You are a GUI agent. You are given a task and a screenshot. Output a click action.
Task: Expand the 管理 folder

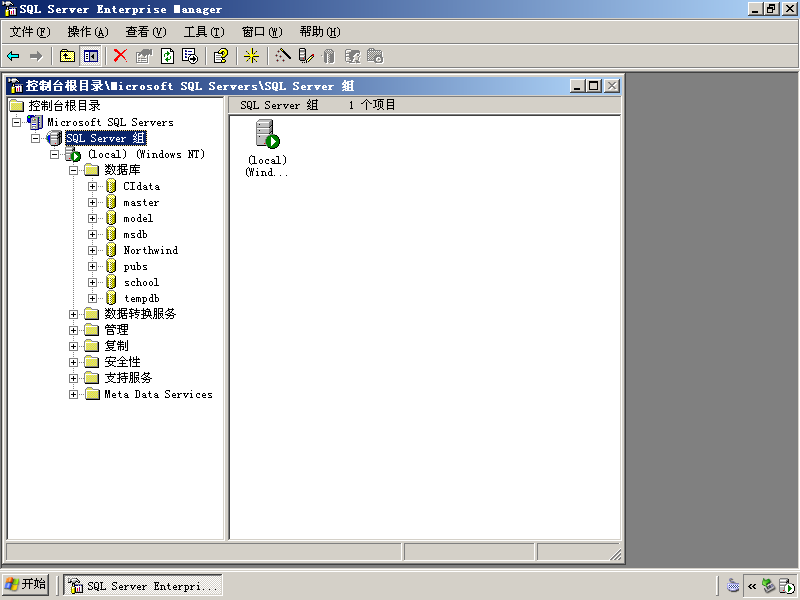73,331
